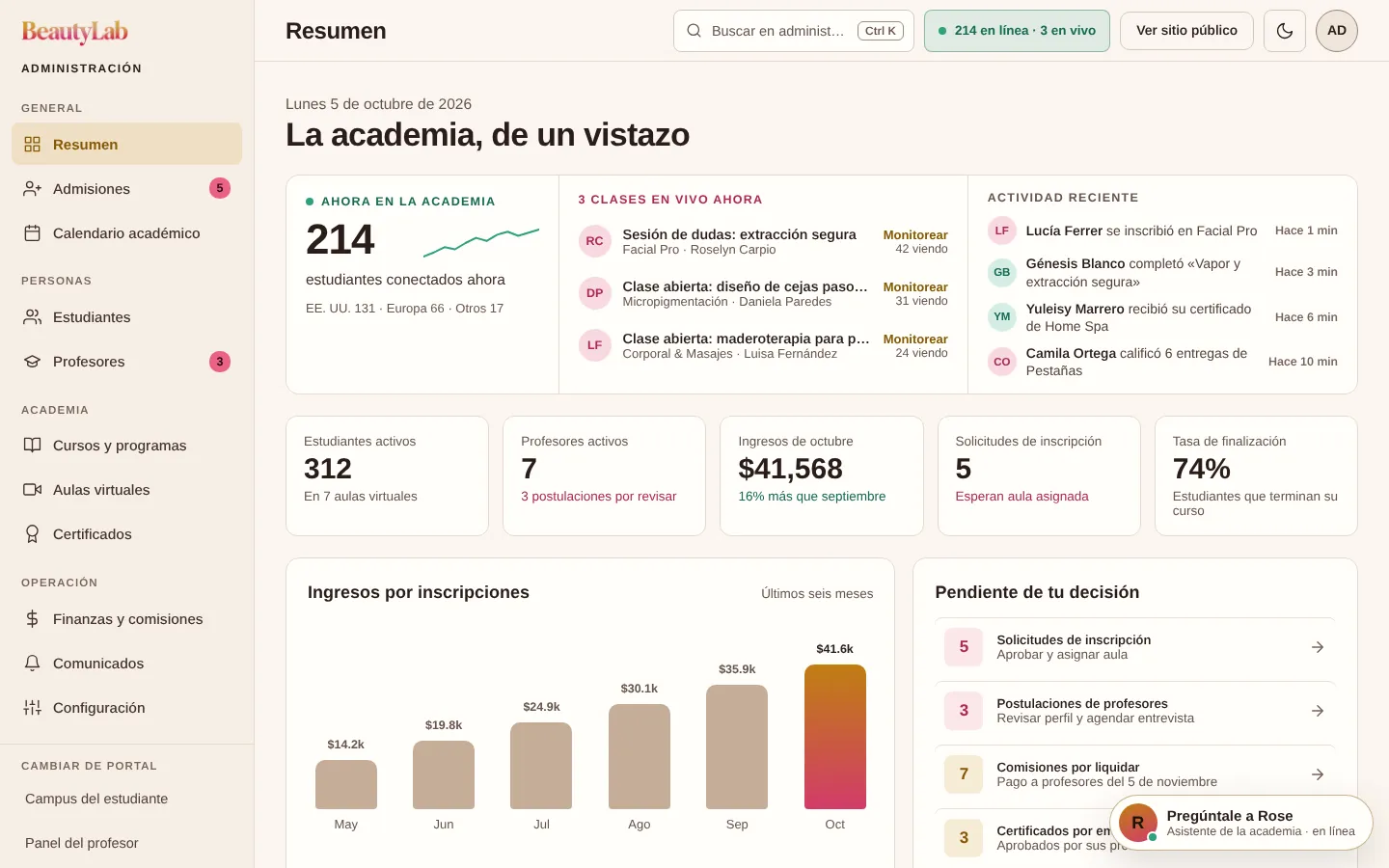Click the Cursos y programas book icon

(32, 446)
